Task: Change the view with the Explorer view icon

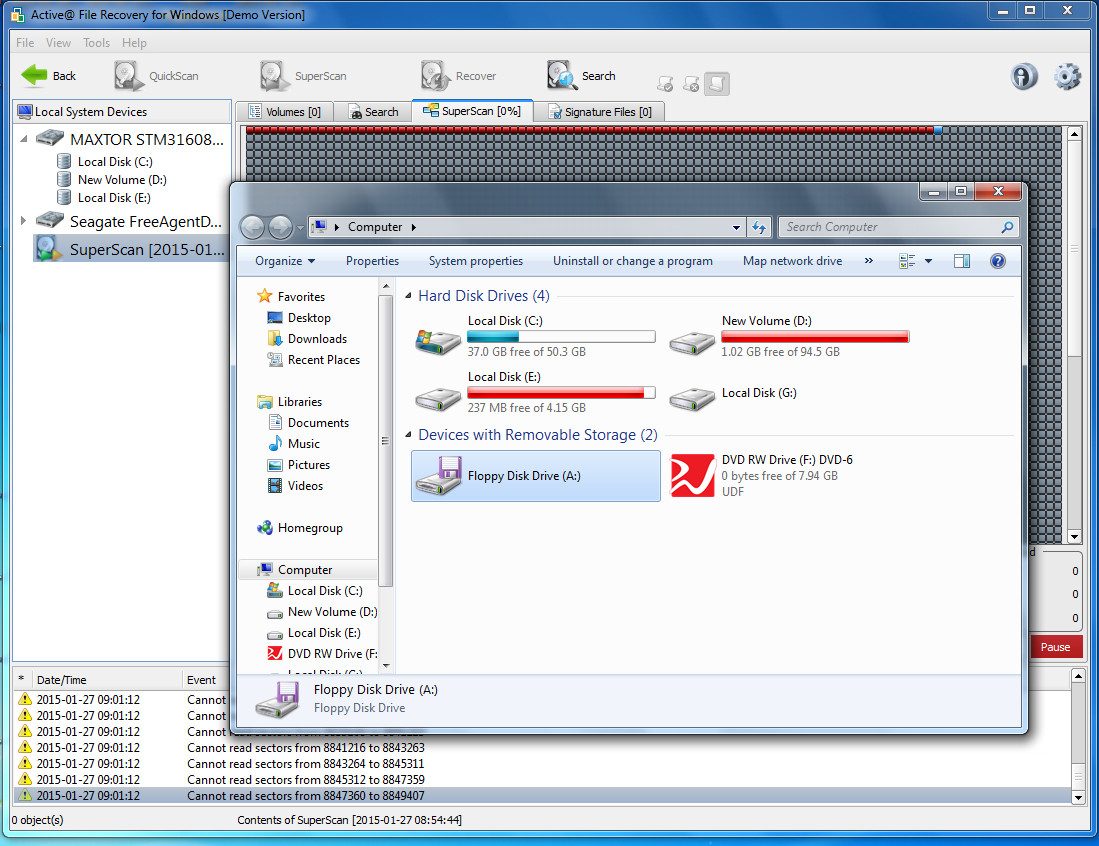Action: [907, 261]
